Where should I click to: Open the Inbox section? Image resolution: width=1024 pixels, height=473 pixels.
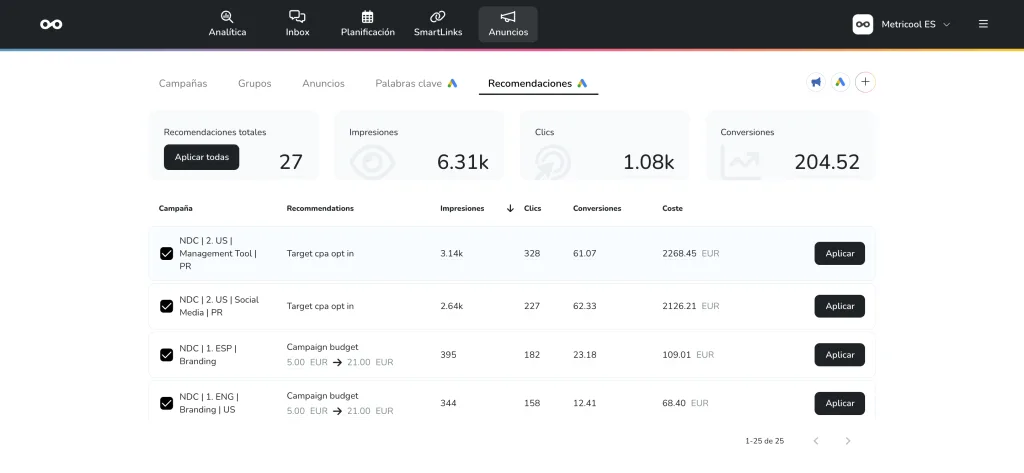click(297, 24)
